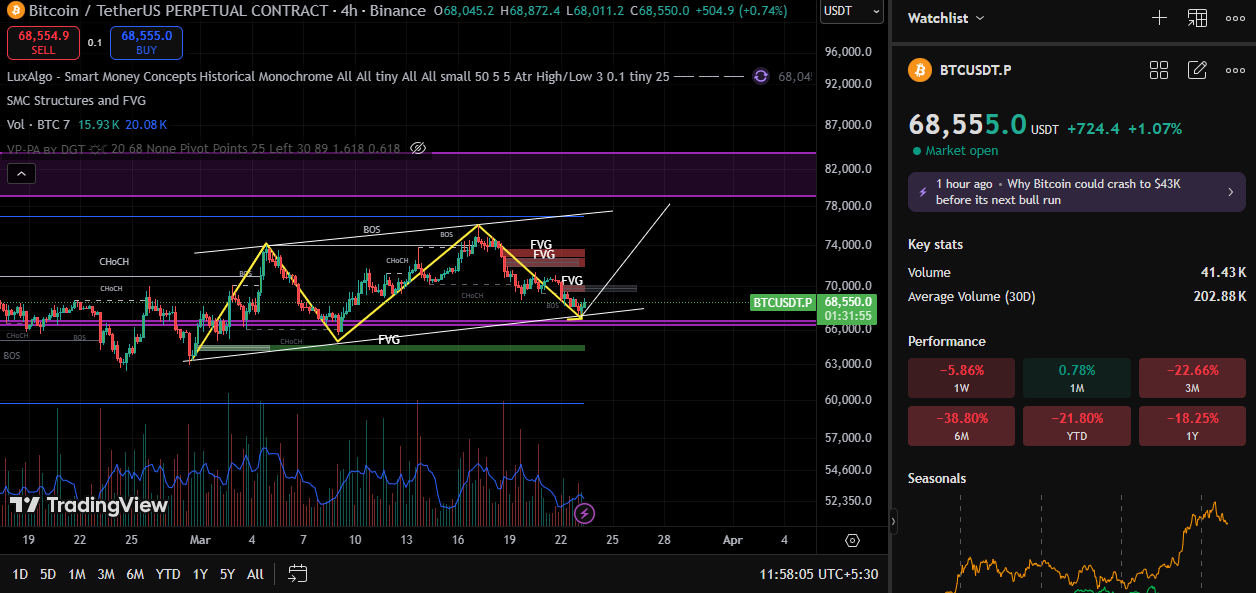
Task: Select the 1D time range
Action: pos(20,574)
